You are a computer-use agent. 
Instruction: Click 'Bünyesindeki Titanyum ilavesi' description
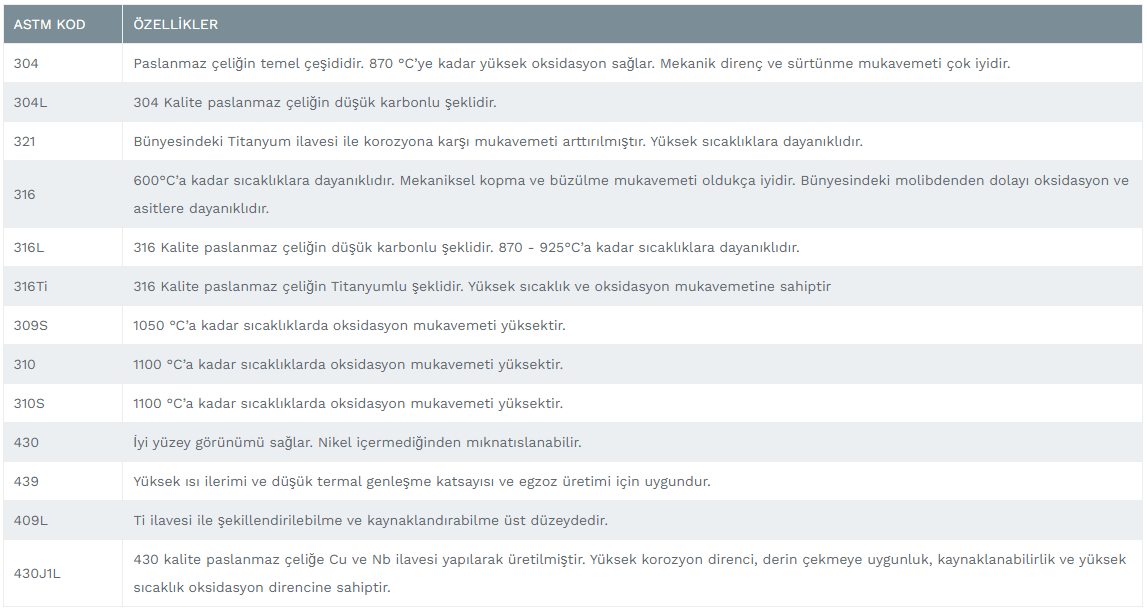pyautogui.click(x=498, y=141)
